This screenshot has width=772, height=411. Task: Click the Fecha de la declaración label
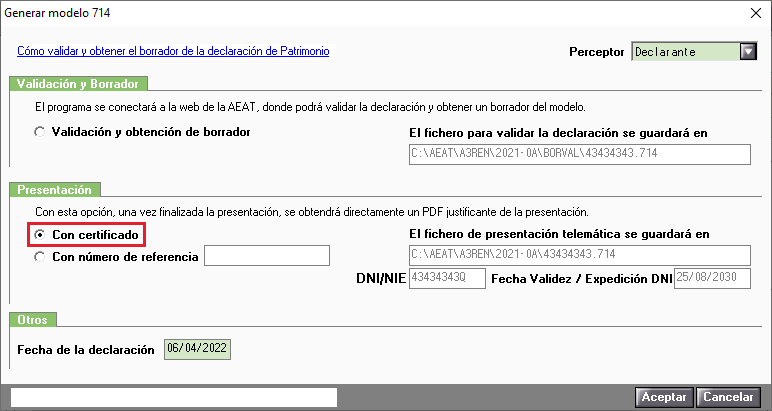coord(86,350)
